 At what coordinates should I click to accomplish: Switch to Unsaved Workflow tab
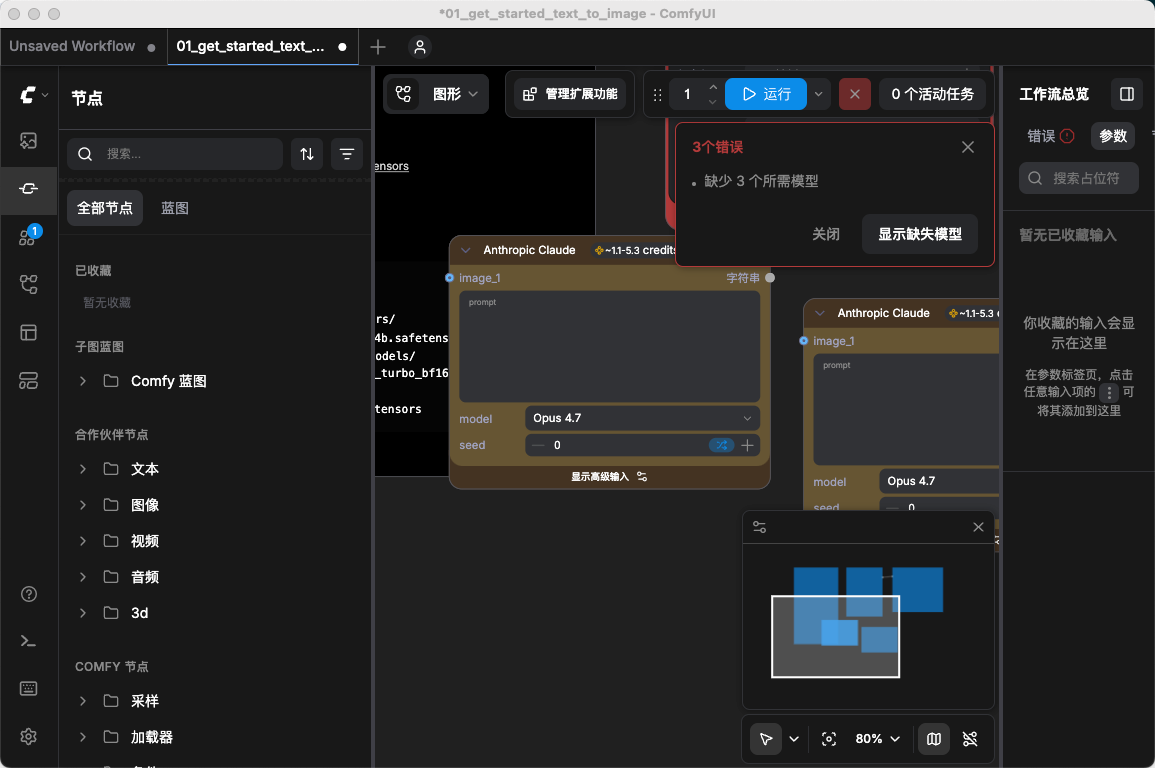72,46
